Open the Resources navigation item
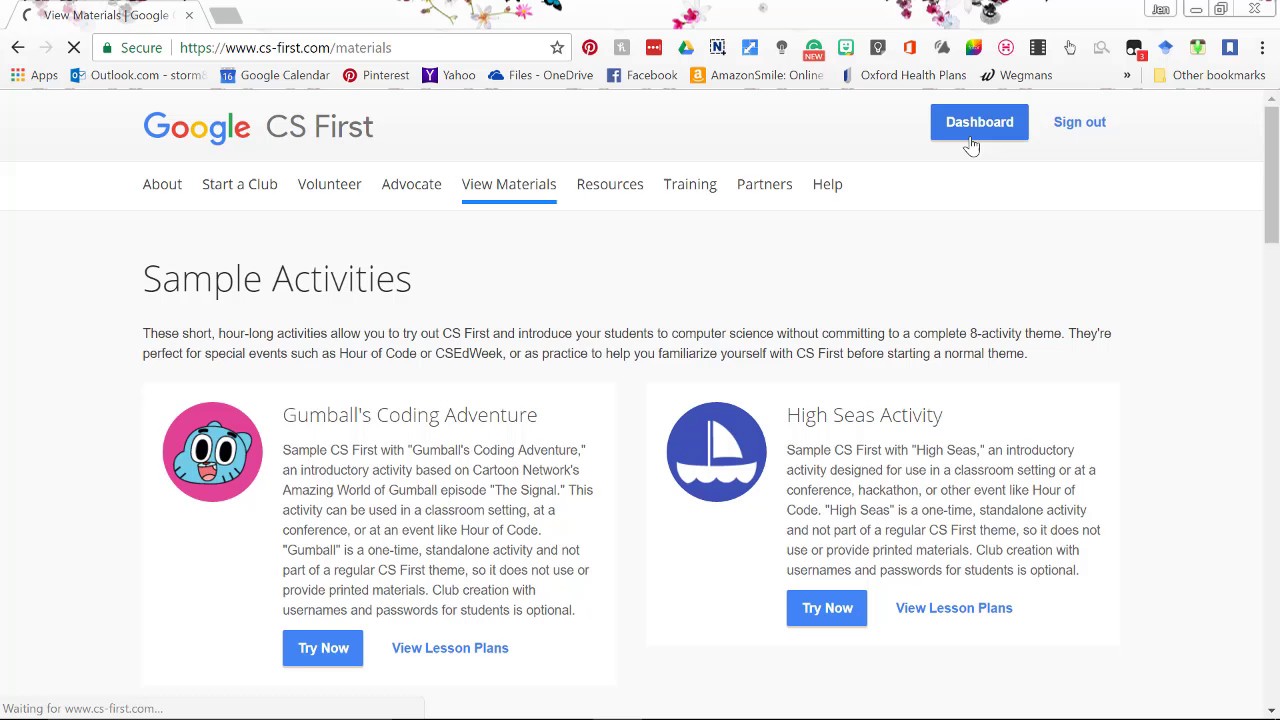The width and height of the screenshot is (1280, 720). tap(610, 184)
